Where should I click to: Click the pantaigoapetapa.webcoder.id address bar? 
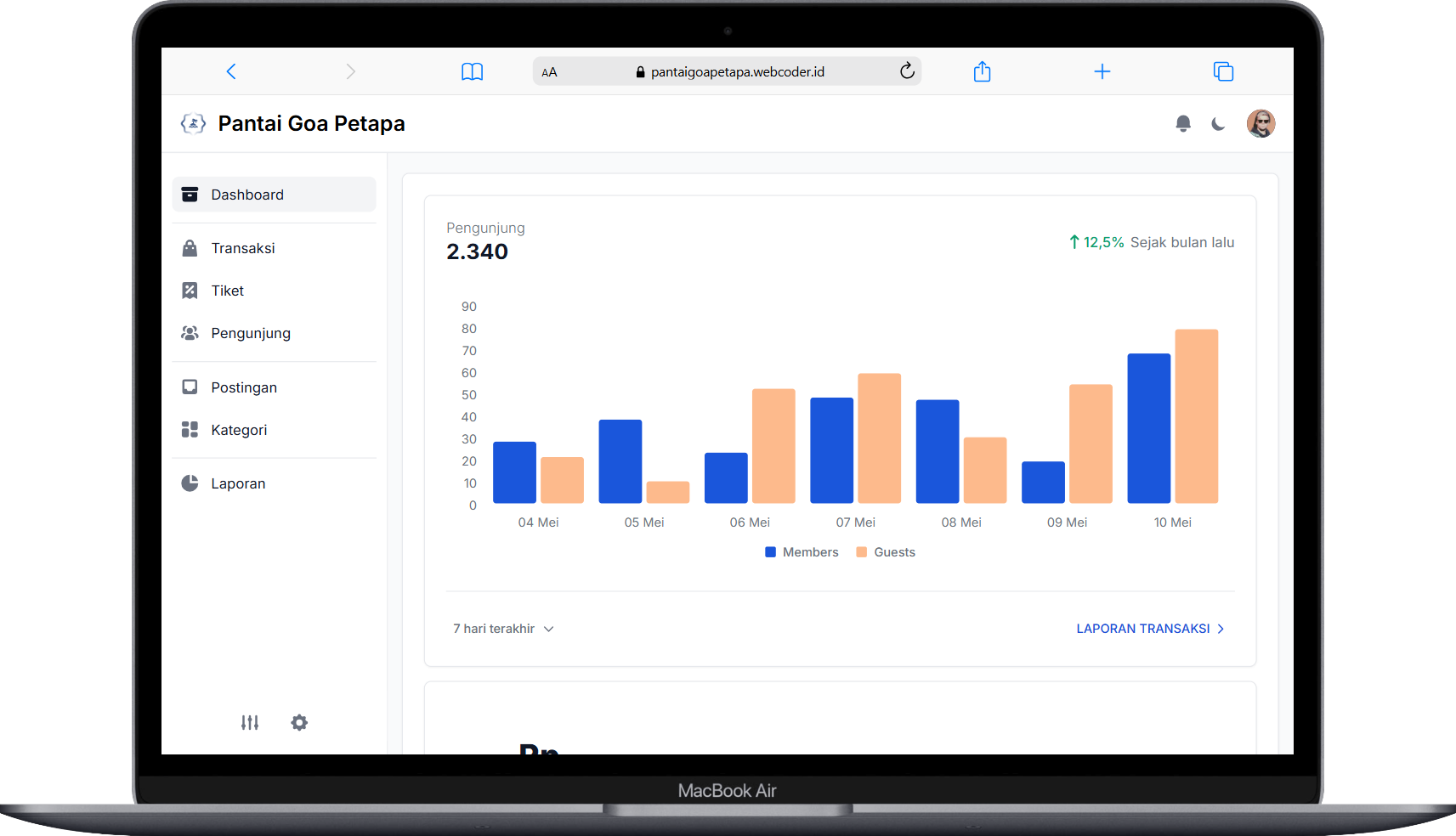[x=727, y=71]
